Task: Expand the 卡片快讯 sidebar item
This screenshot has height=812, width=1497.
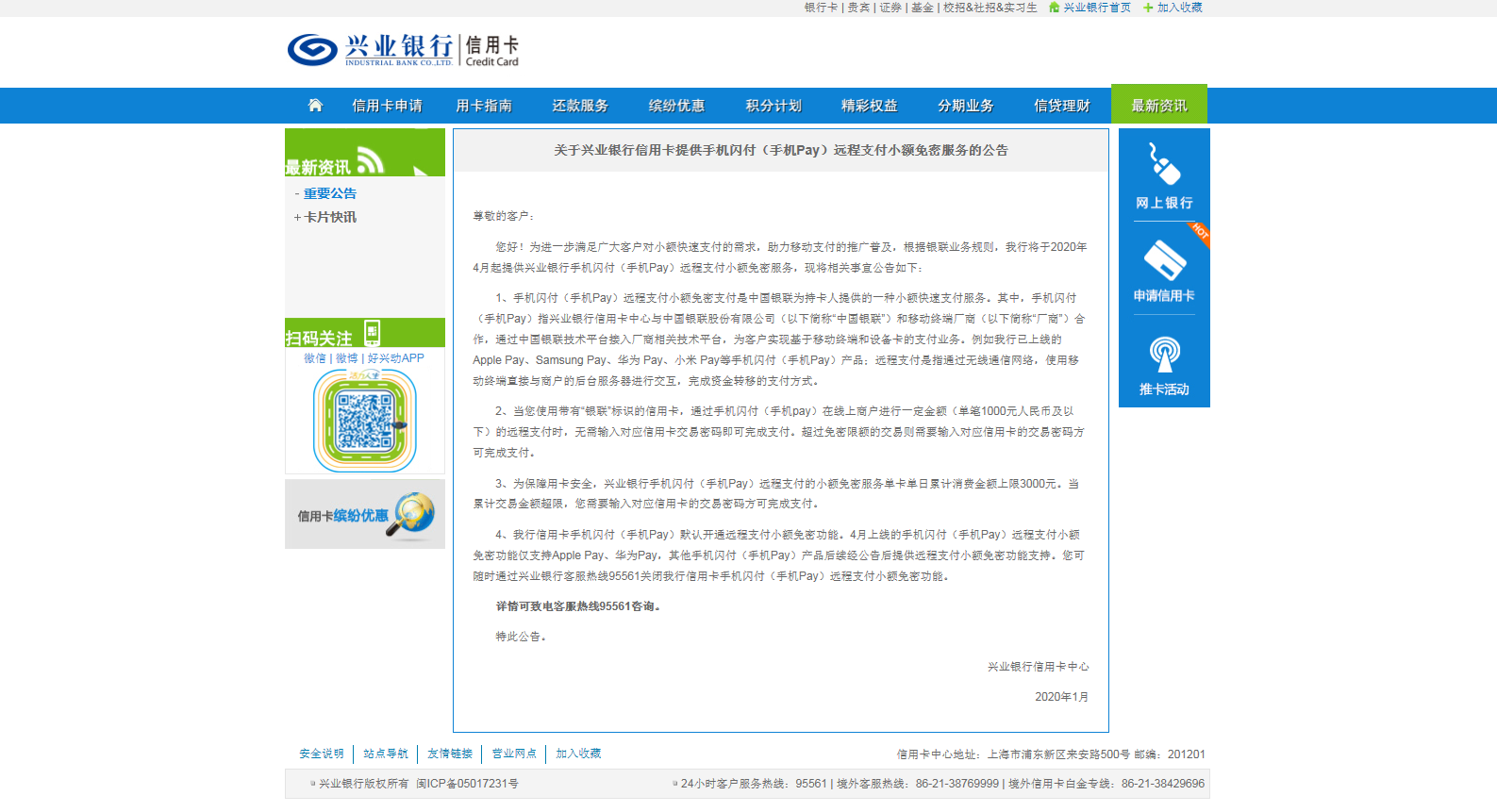Action: point(330,217)
